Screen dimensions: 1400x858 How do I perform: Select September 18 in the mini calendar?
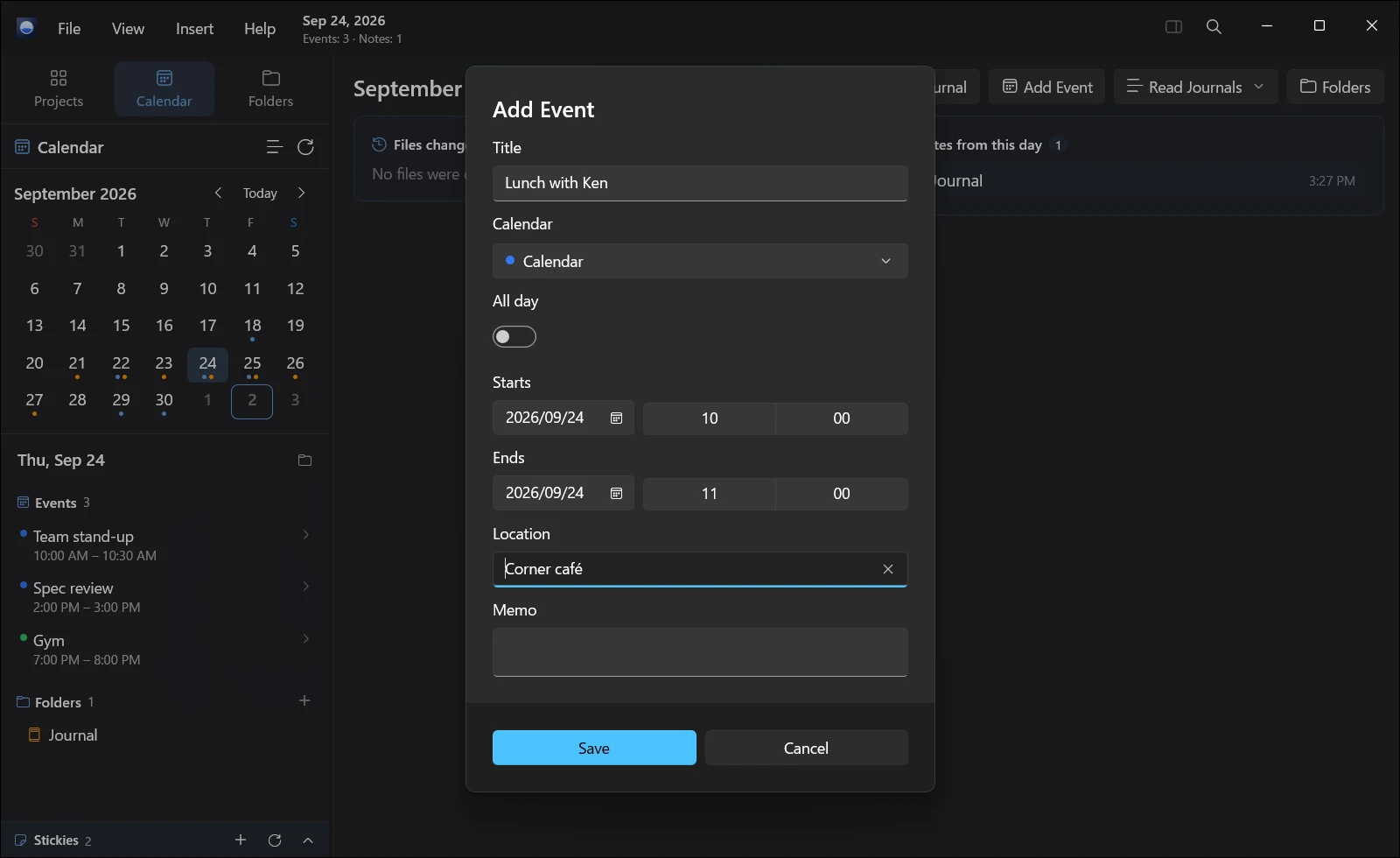coord(252,326)
